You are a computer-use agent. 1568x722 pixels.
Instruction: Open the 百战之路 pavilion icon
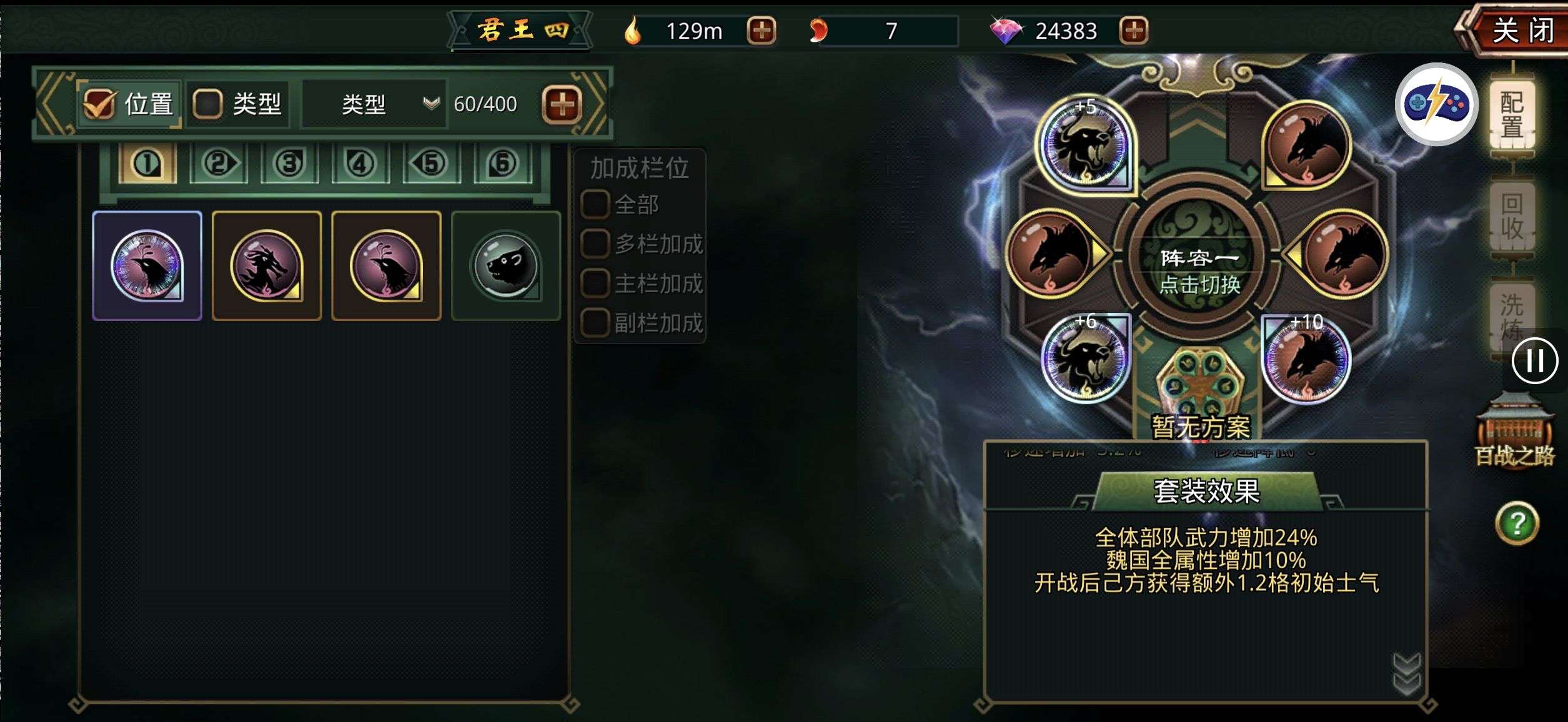pos(1514,430)
